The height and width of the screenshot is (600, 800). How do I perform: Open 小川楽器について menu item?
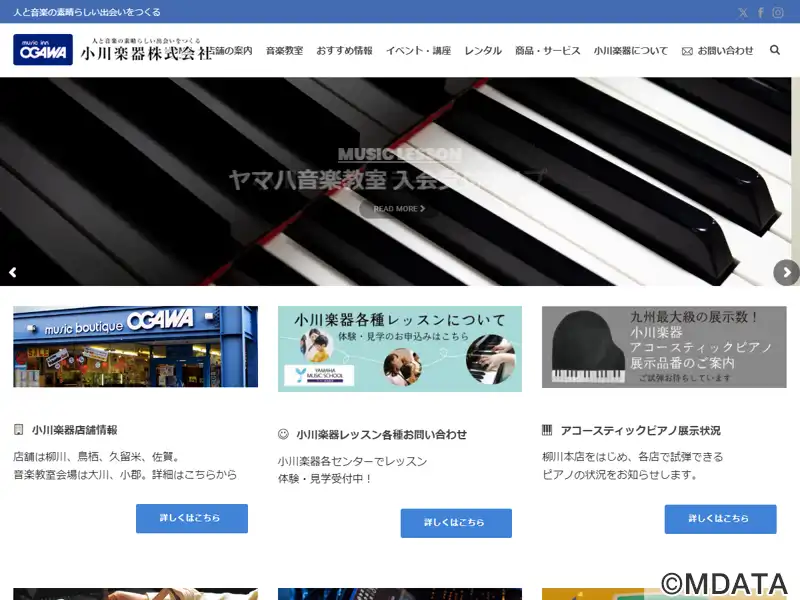coord(630,51)
